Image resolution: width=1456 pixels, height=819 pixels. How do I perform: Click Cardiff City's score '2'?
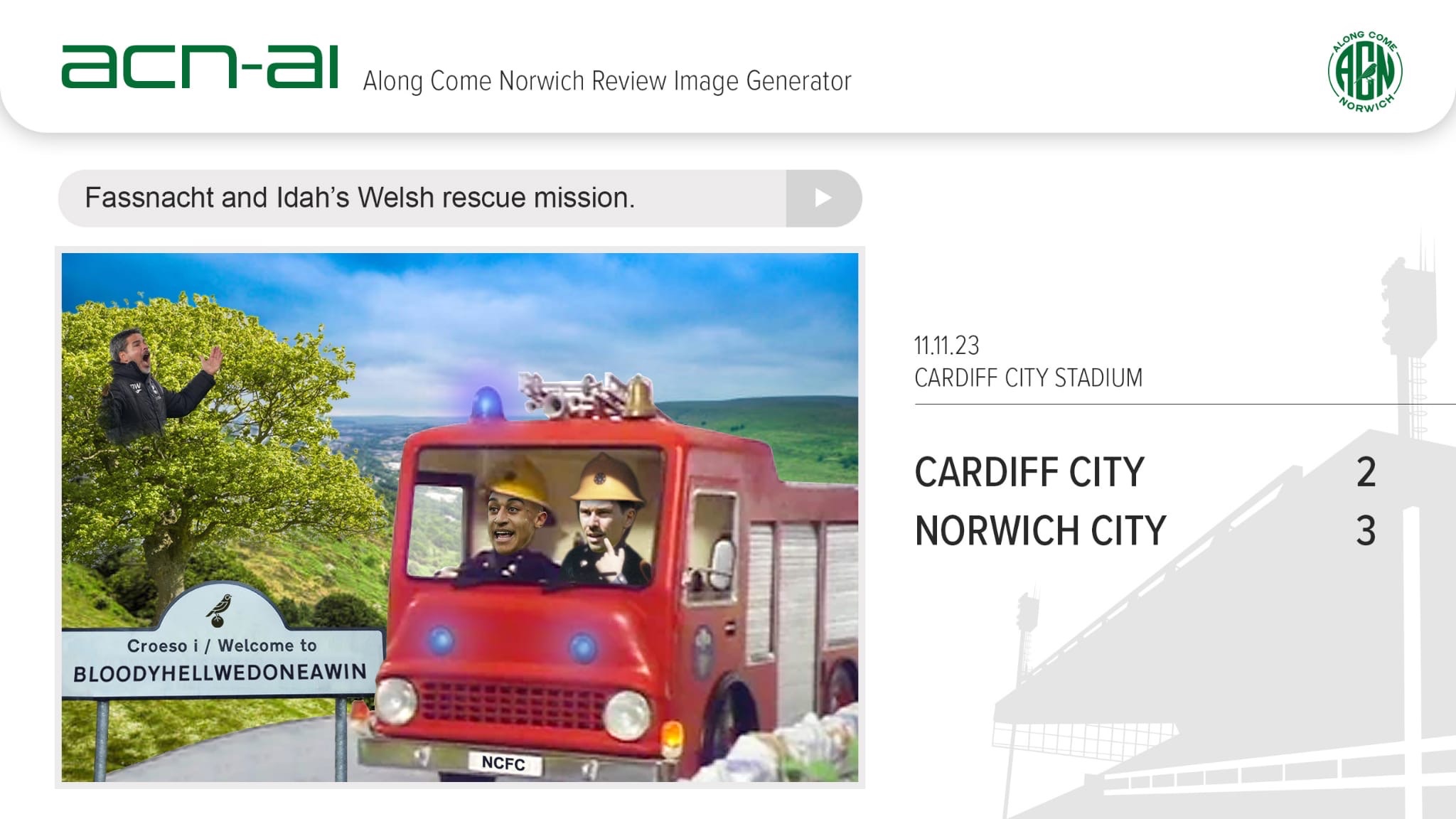tap(1366, 472)
